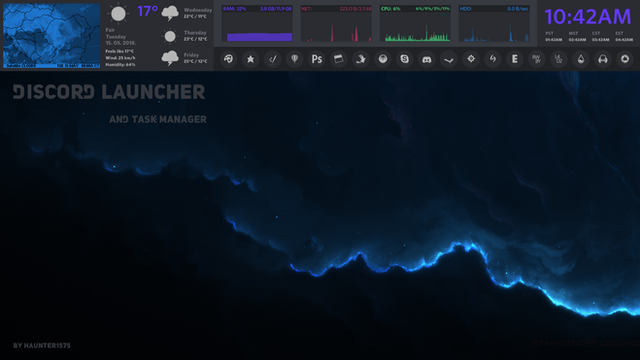
Task: Click the balloon icon in launcher
Action: pyautogui.click(x=295, y=59)
